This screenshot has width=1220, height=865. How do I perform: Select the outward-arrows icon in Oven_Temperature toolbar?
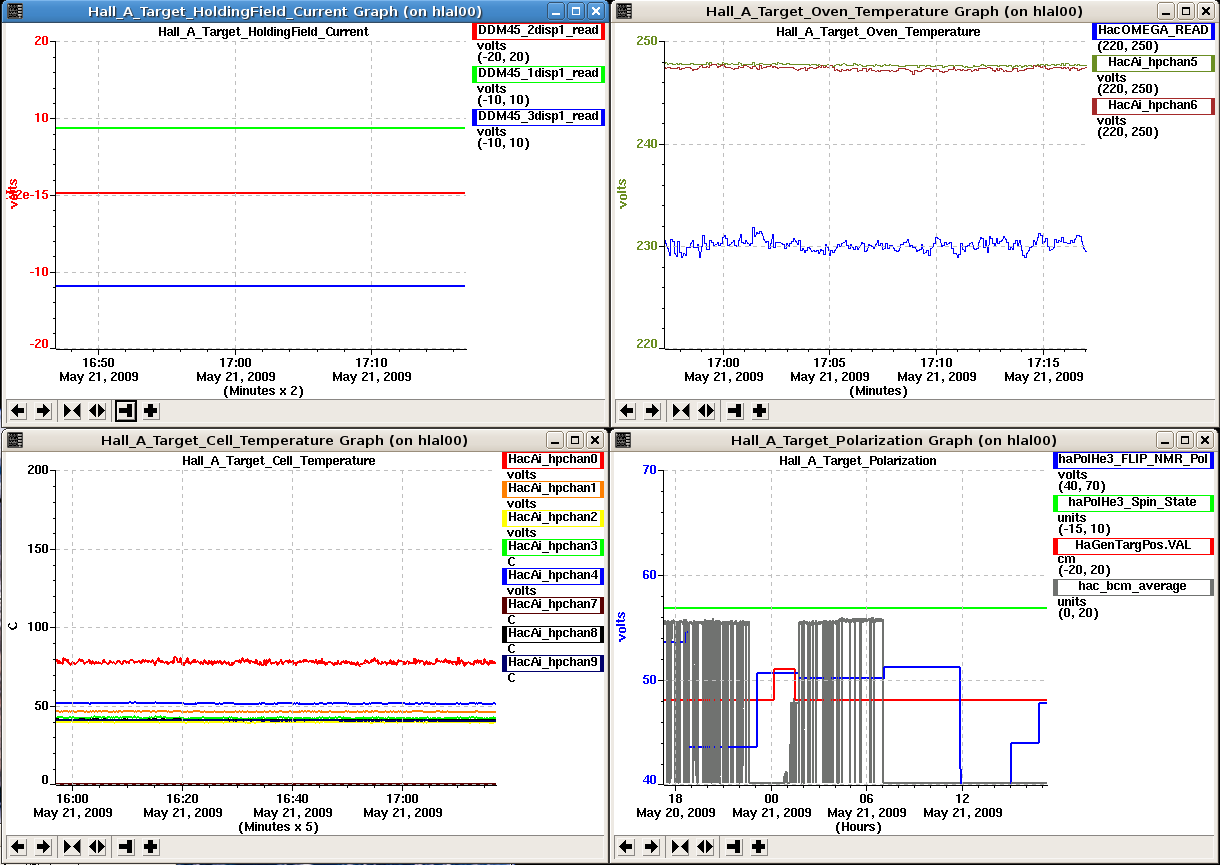point(706,410)
